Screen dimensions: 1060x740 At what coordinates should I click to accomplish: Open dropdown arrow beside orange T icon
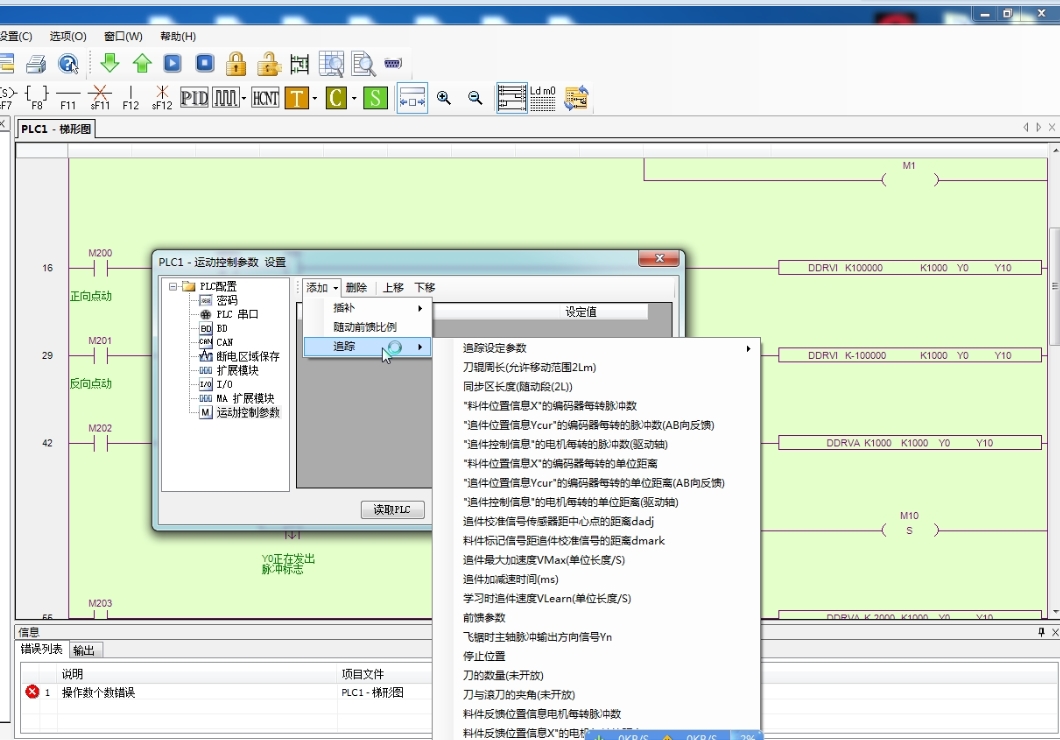(315, 98)
